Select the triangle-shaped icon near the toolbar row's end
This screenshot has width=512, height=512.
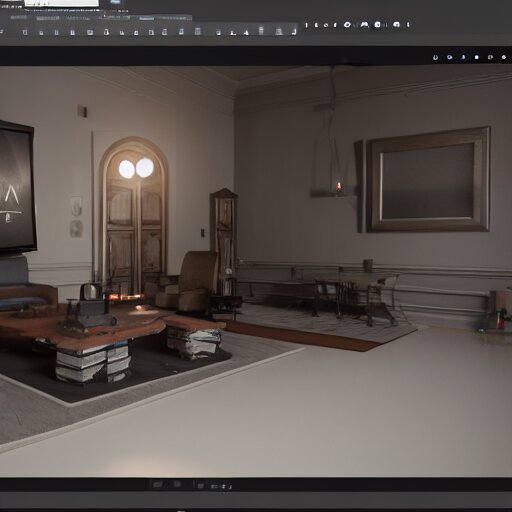pos(246,32)
